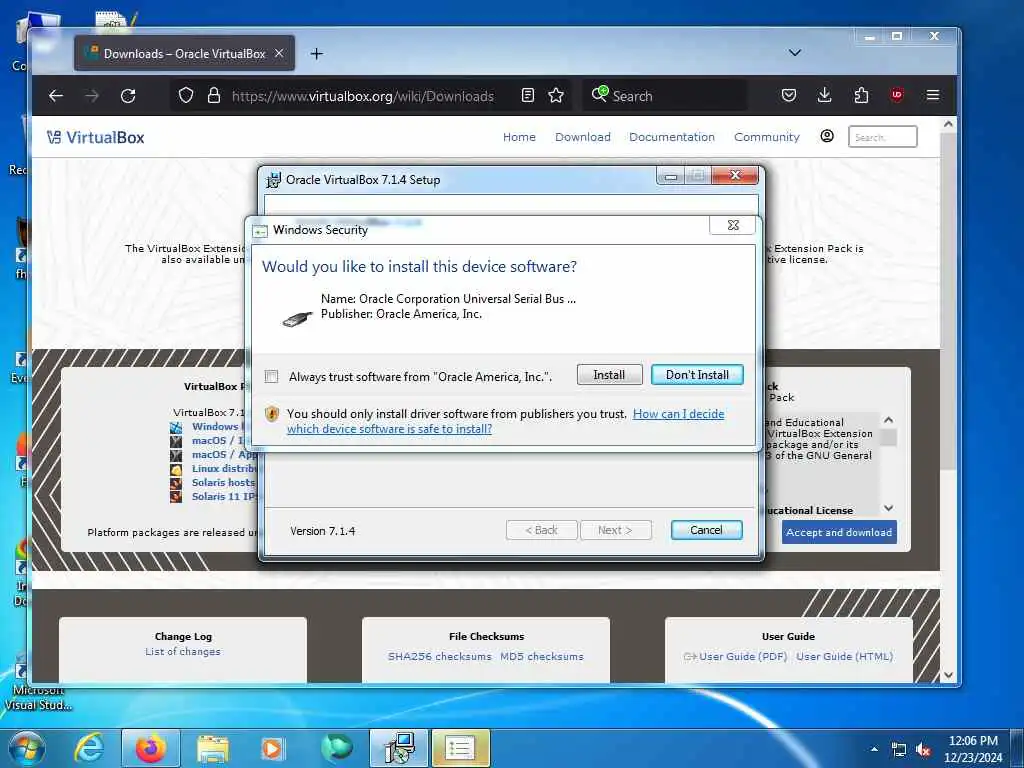Viewport: 1024px width, 768px height.
Task: Open the Firefox hamburger application menu
Action: click(x=933, y=96)
